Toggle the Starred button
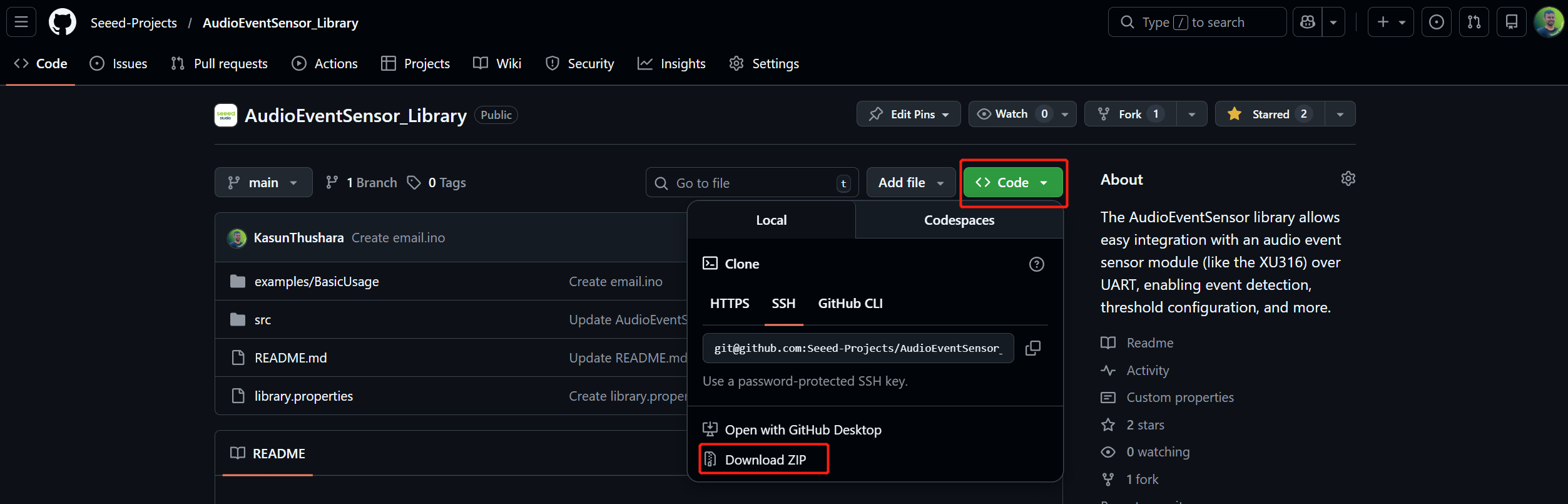Image resolution: width=1568 pixels, height=504 pixels. pos(1269,114)
